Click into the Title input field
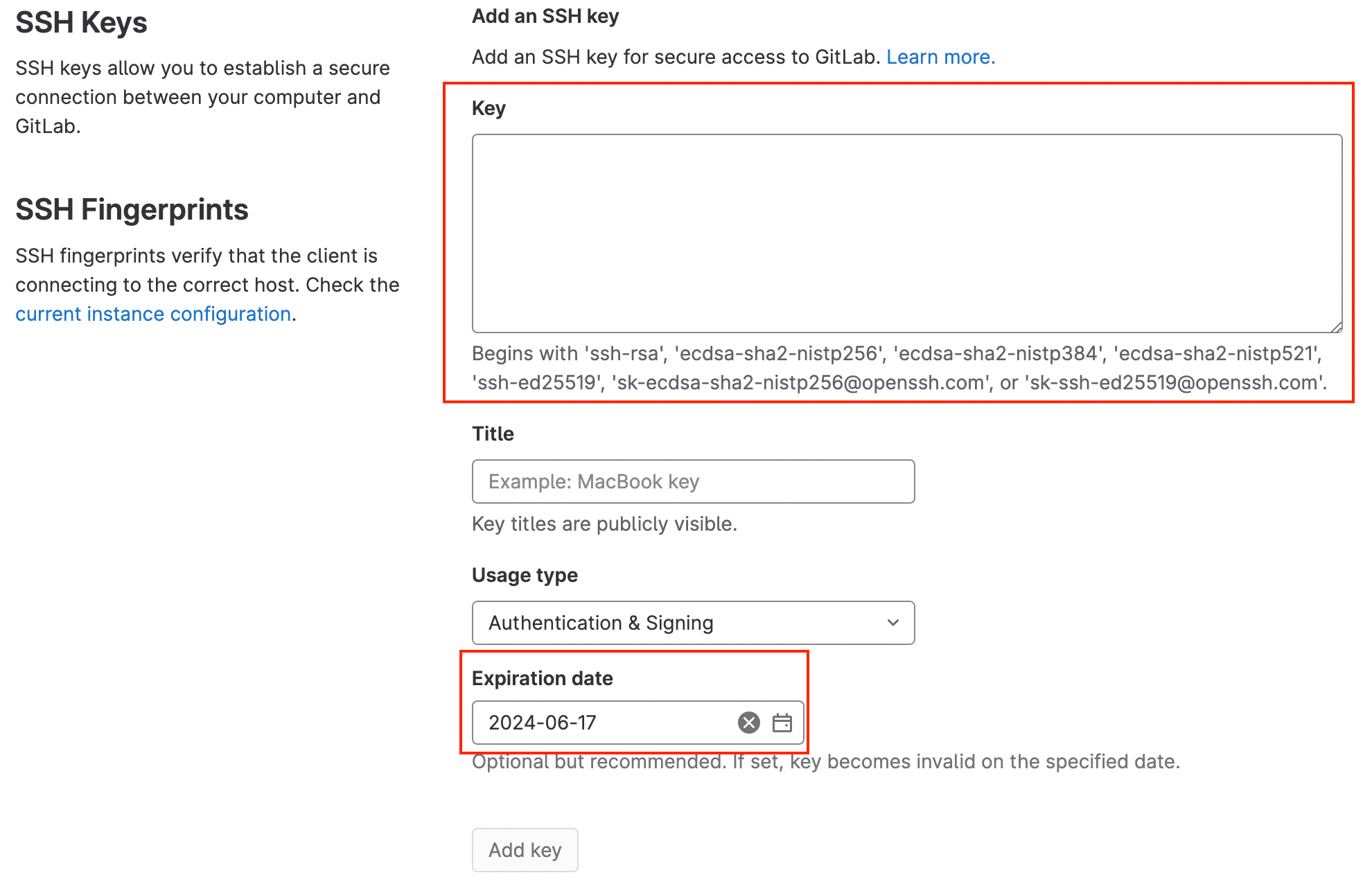 693,481
